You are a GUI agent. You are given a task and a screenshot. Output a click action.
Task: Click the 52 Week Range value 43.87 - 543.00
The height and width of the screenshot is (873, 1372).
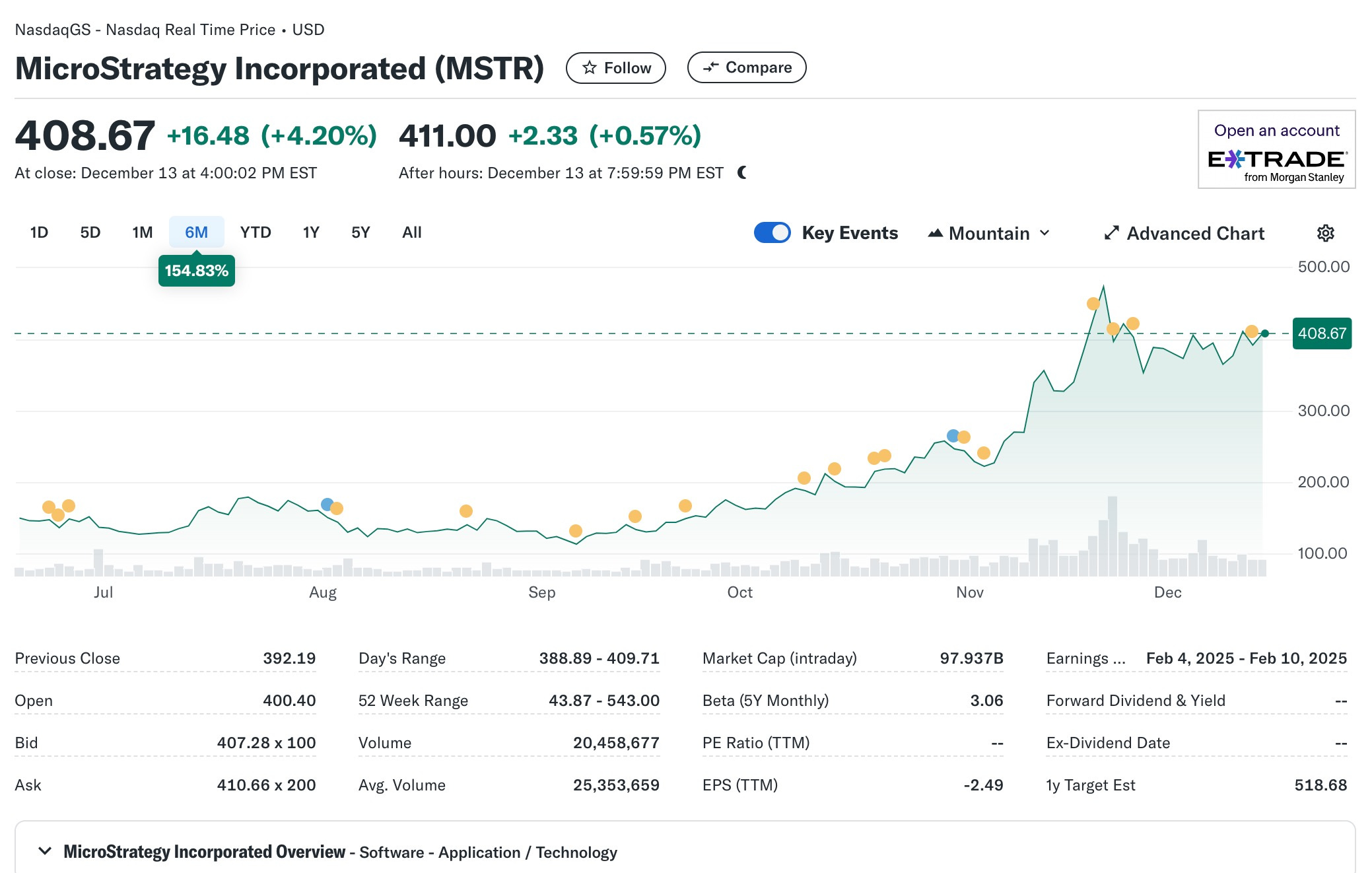(x=604, y=701)
